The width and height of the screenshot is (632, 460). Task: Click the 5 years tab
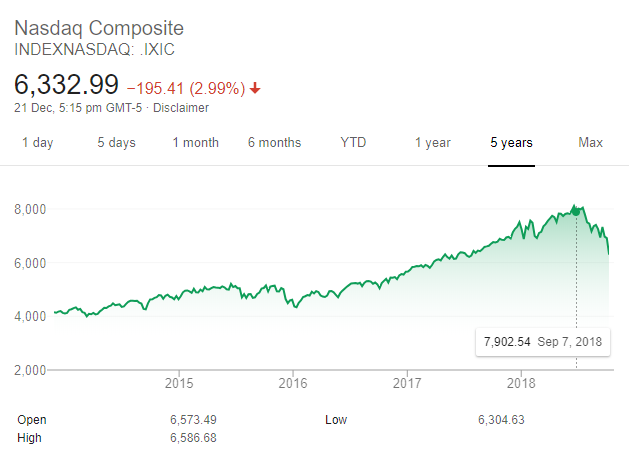[511, 143]
